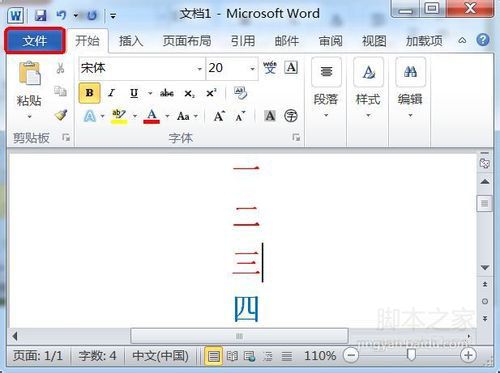Toggle Strikethrough (abc) formatting

tap(167, 93)
